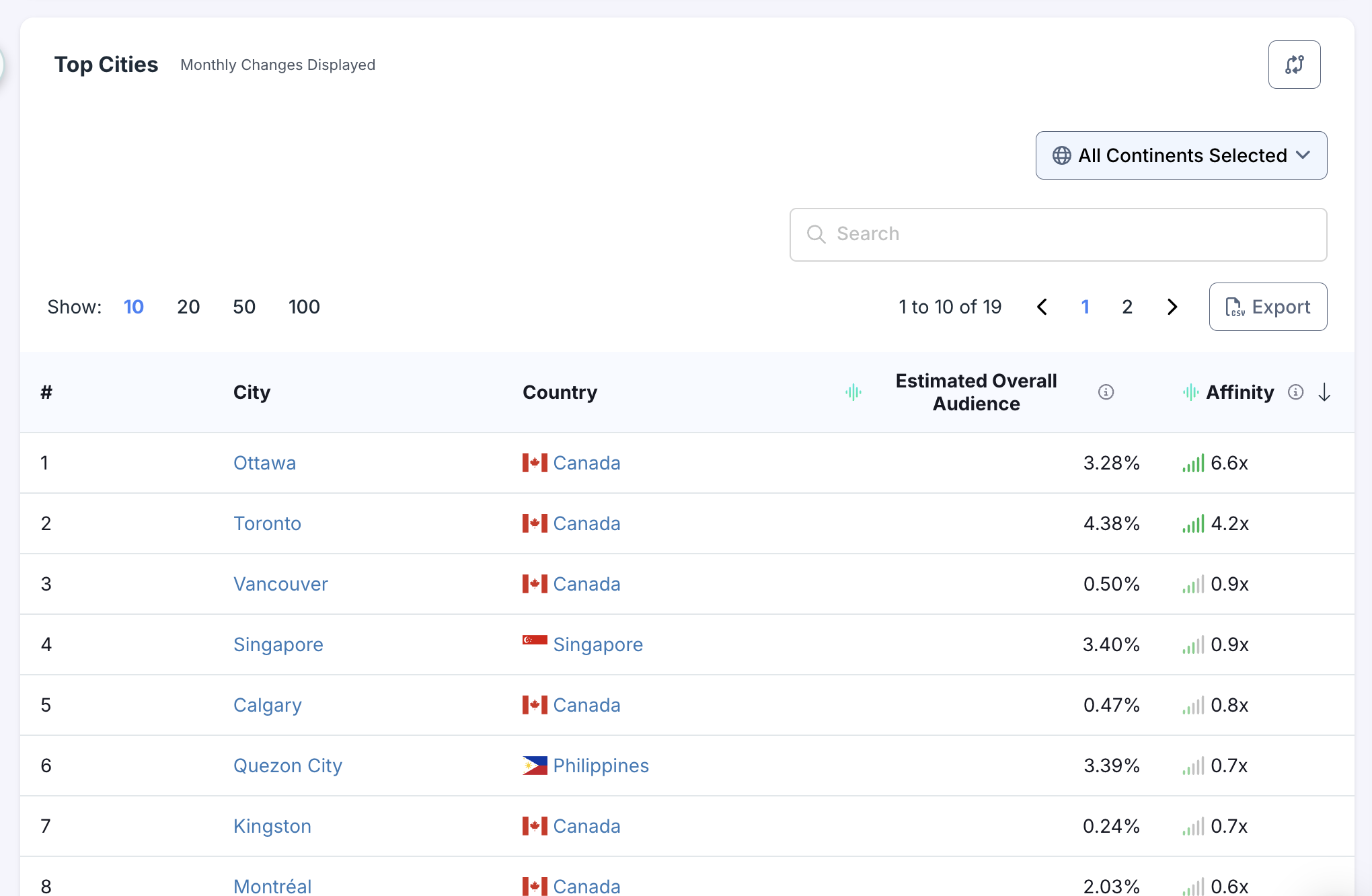Click into the Search field

[1058, 234]
